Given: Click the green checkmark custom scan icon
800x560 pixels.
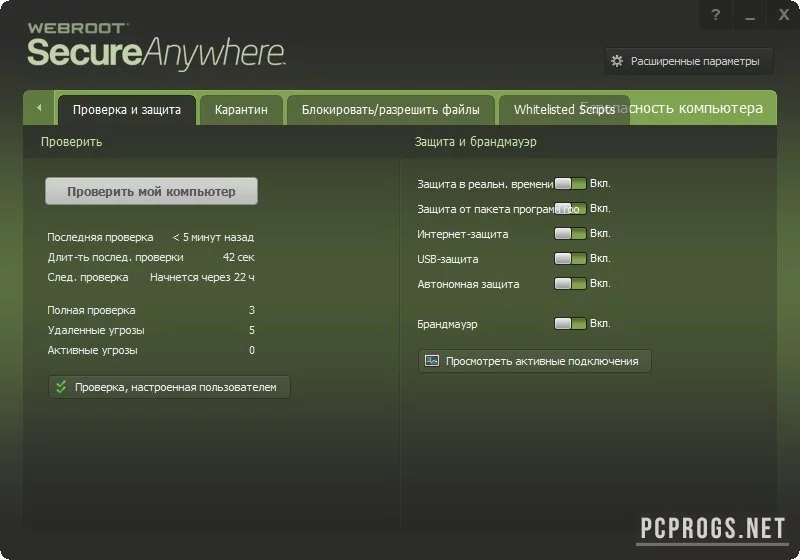Looking at the screenshot, I should click(61, 387).
